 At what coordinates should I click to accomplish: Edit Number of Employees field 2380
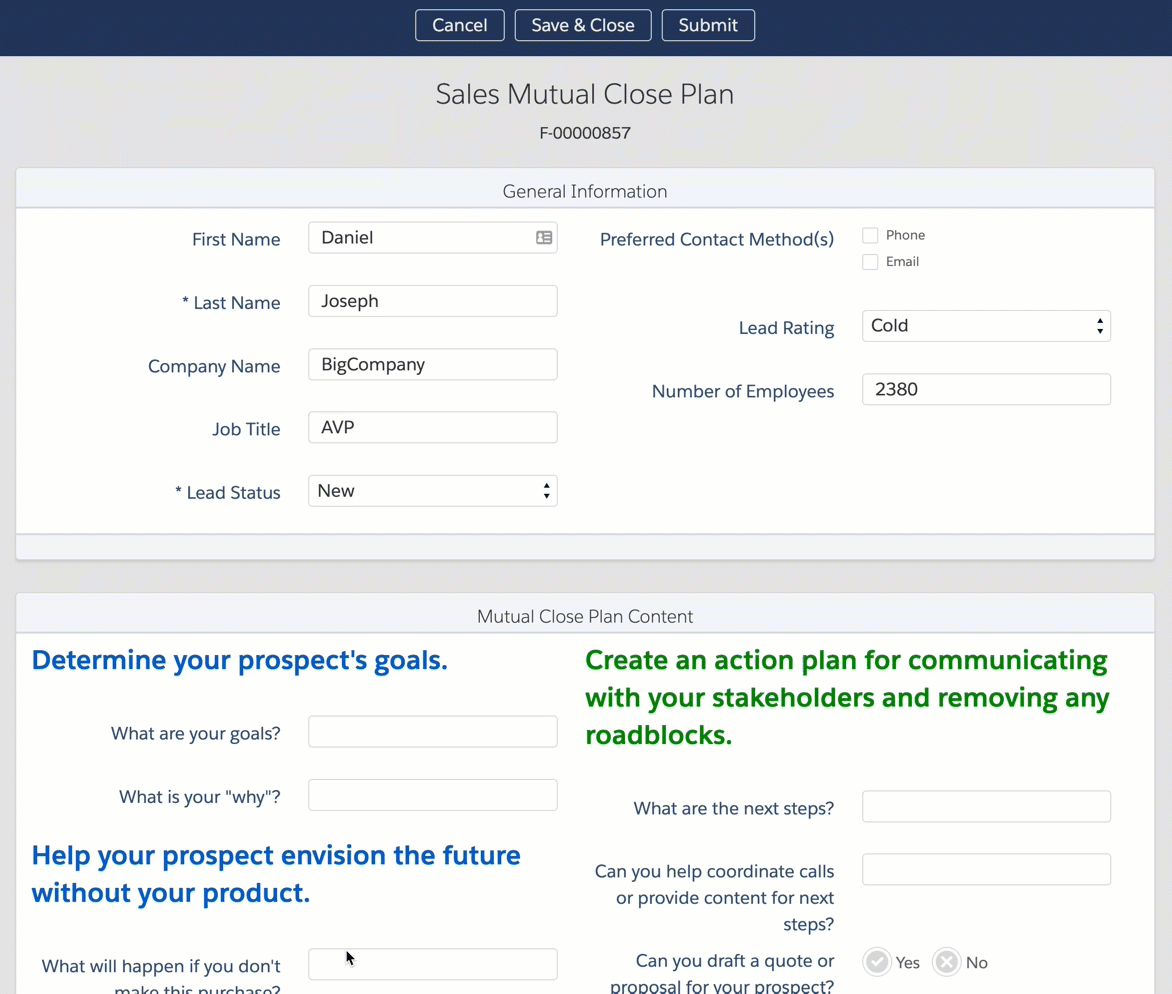tap(987, 389)
